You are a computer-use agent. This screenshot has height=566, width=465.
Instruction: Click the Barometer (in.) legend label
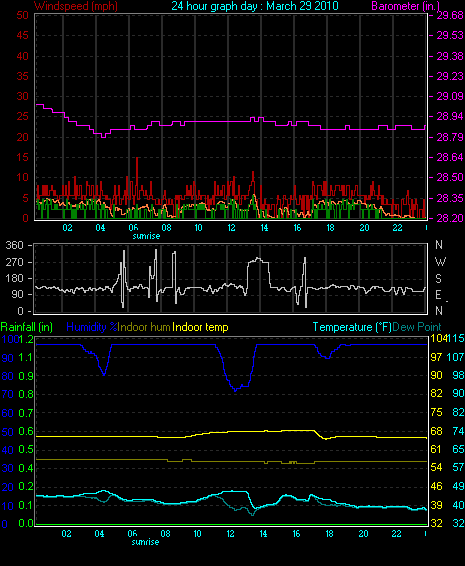point(406,6)
